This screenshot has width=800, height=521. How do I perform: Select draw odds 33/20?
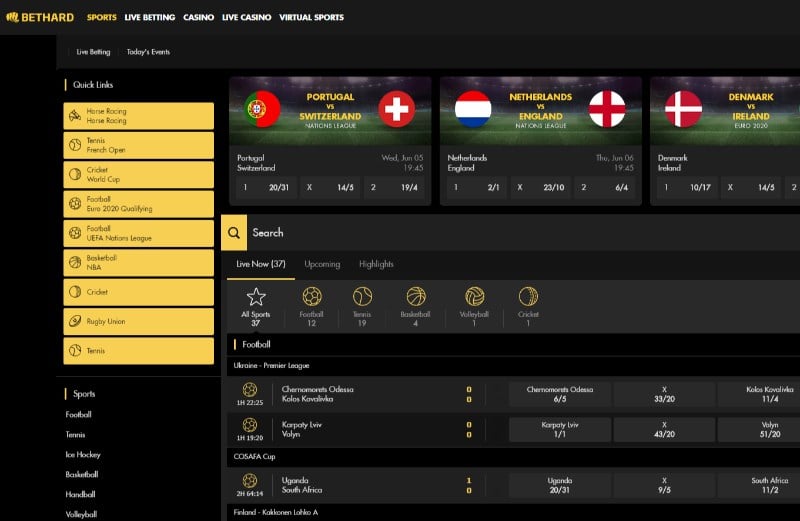tap(664, 394)
